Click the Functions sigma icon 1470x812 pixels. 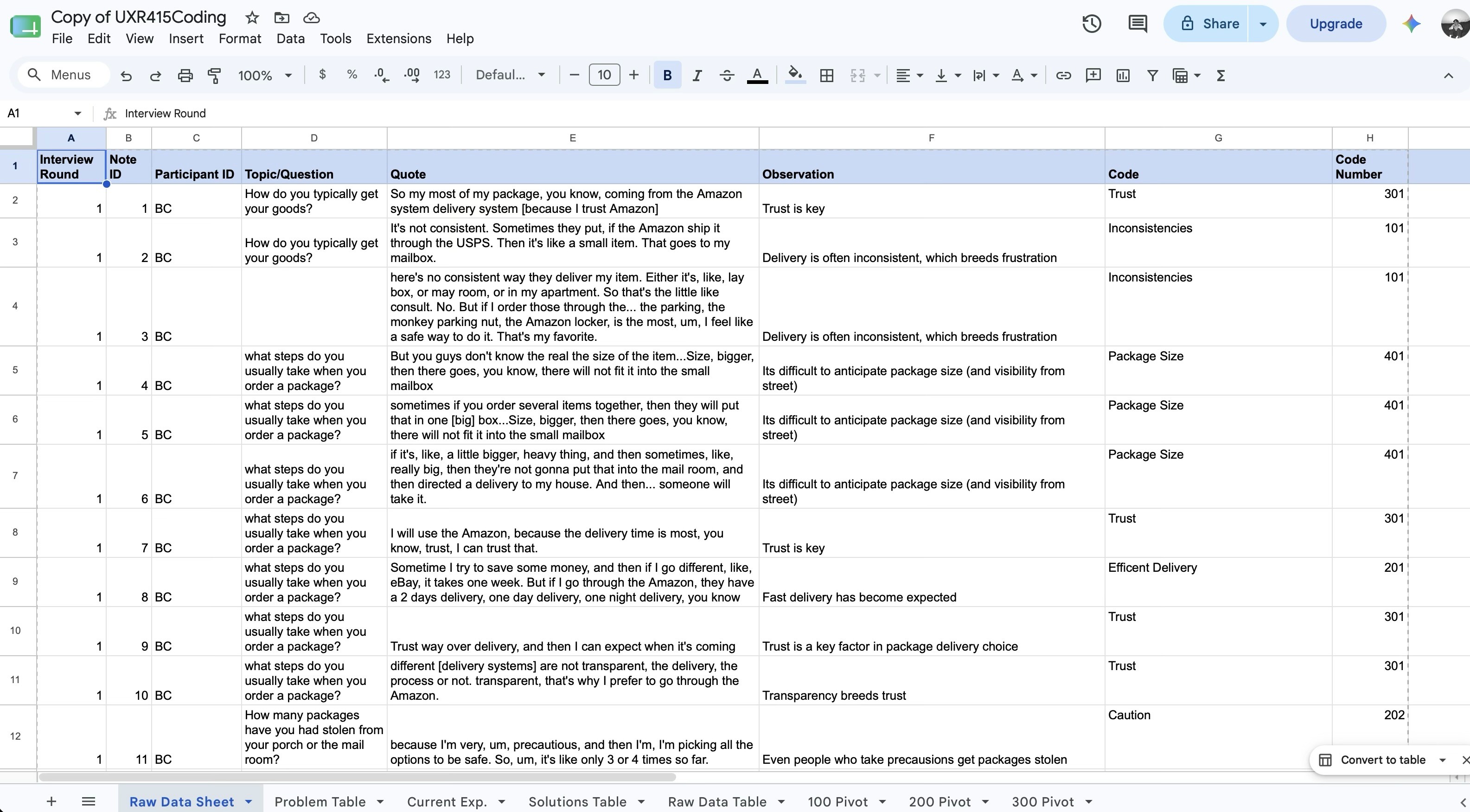click(1221, 75)
